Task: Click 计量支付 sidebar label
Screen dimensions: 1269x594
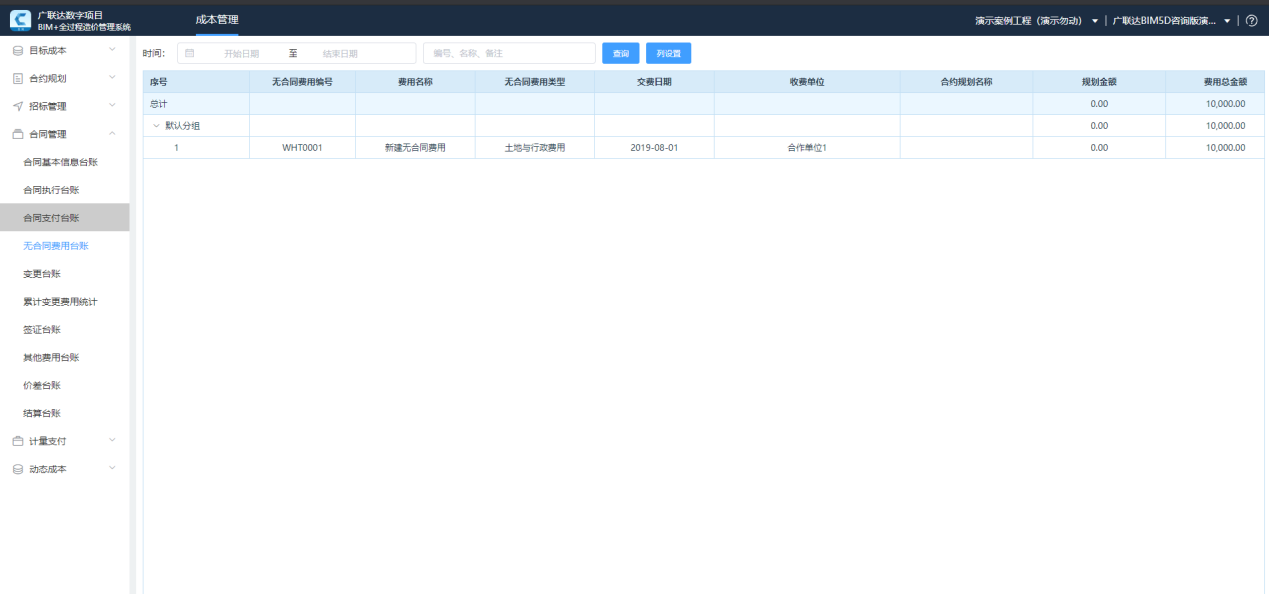Action: pyautogui.click(x=48, y=441)
